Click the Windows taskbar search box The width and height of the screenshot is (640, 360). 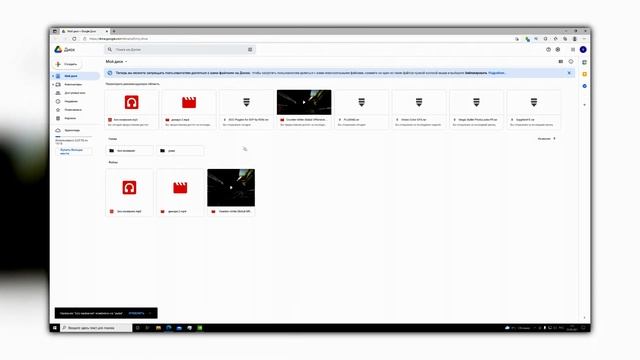tap(96, 328)
